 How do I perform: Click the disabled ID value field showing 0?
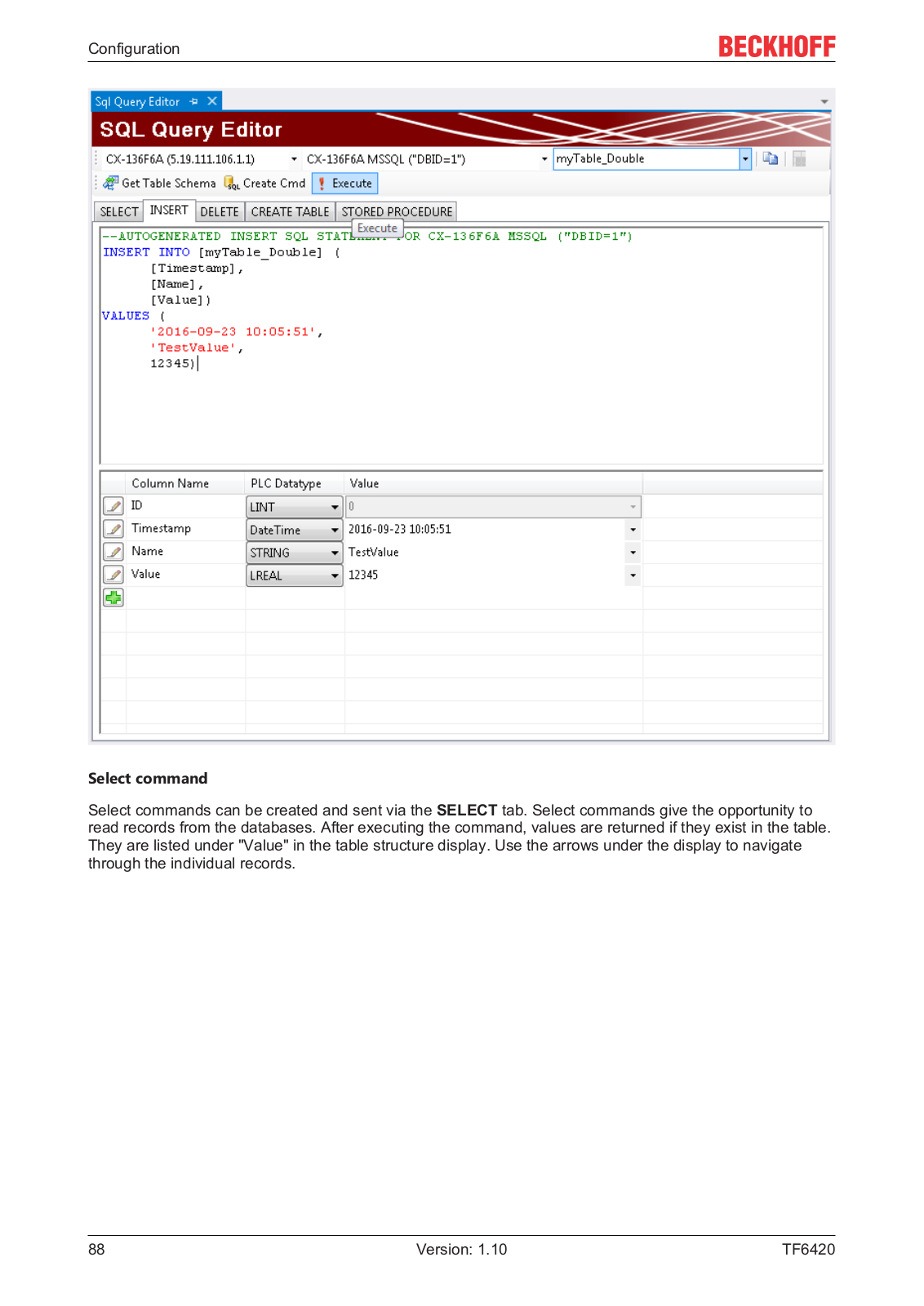point(493,507)
